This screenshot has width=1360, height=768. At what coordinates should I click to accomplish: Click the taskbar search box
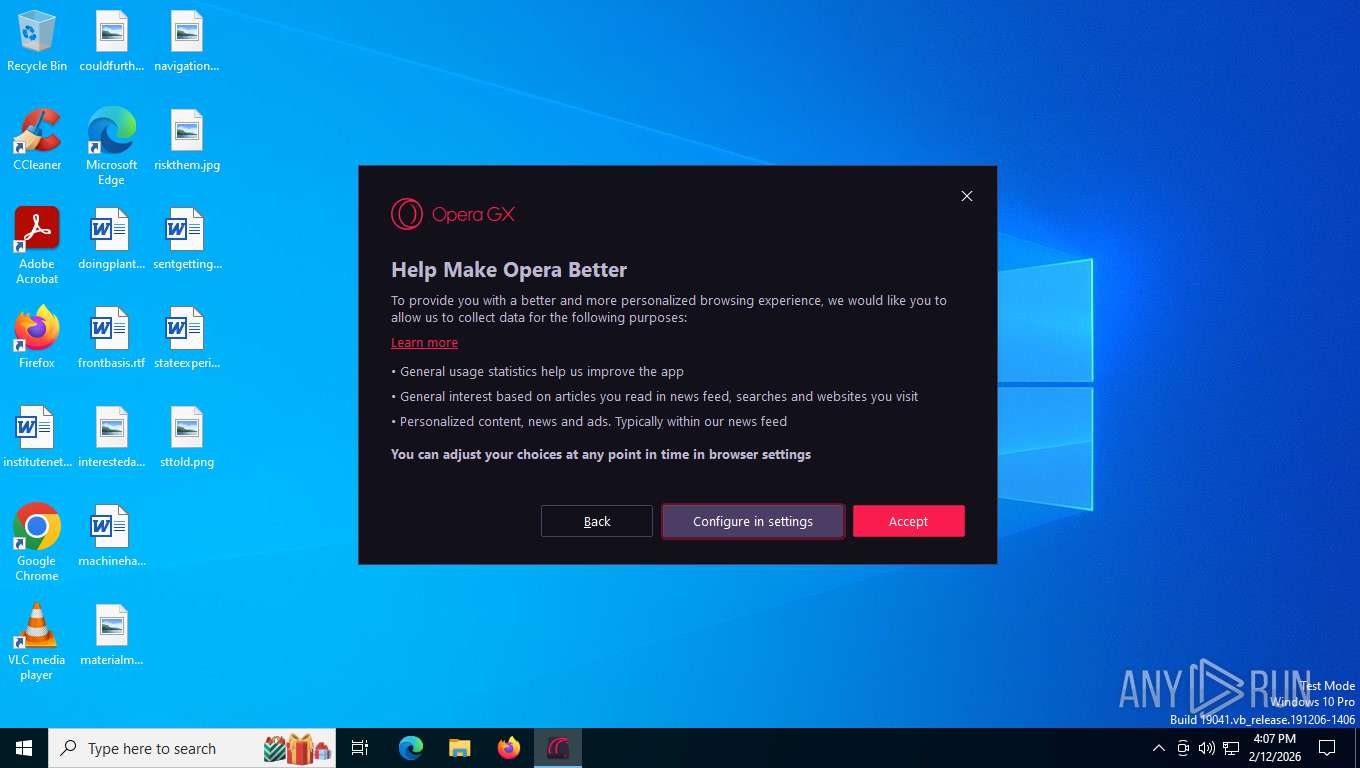(x=192, y=748)
